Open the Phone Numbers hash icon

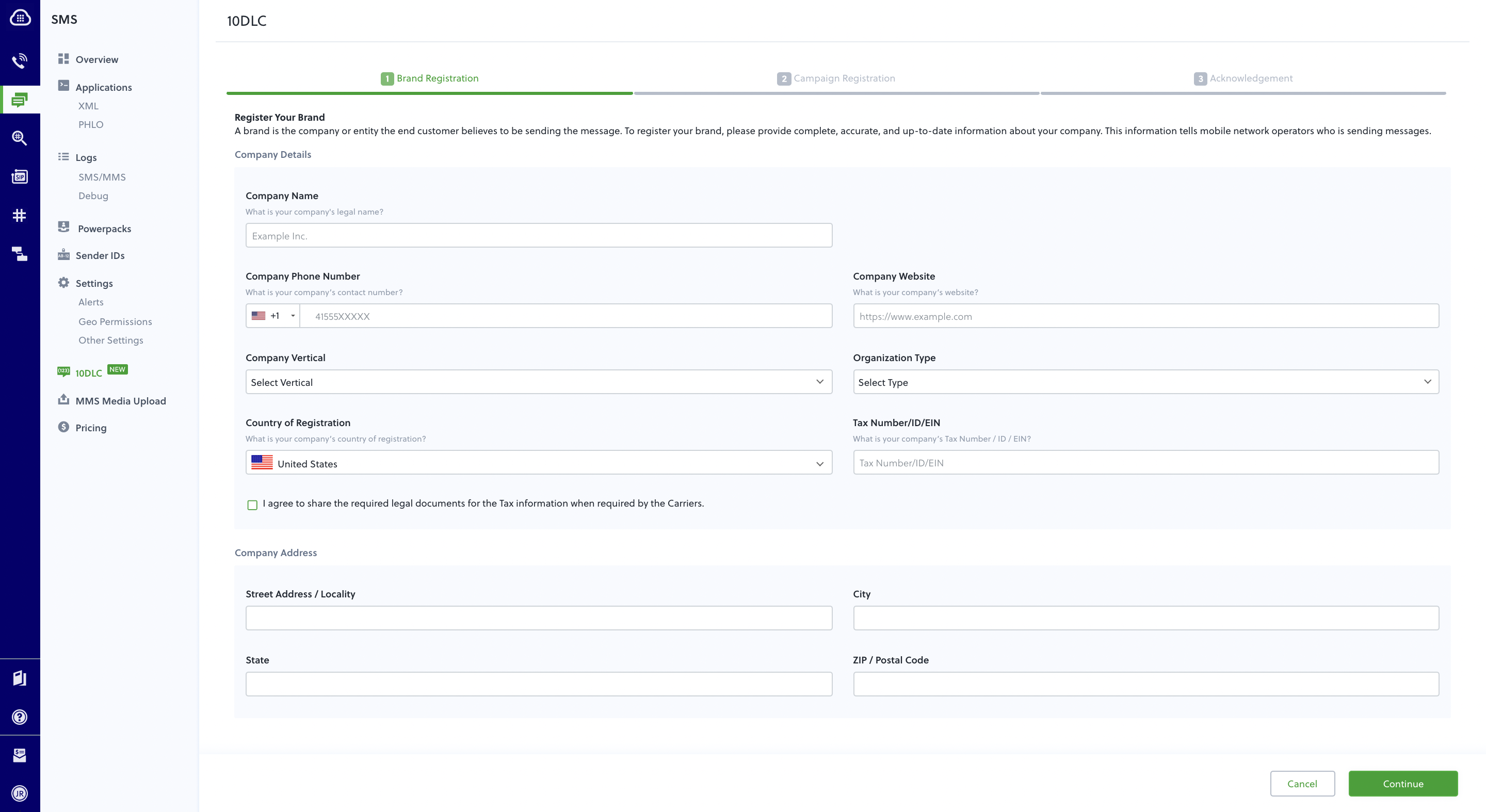[20, 215]
